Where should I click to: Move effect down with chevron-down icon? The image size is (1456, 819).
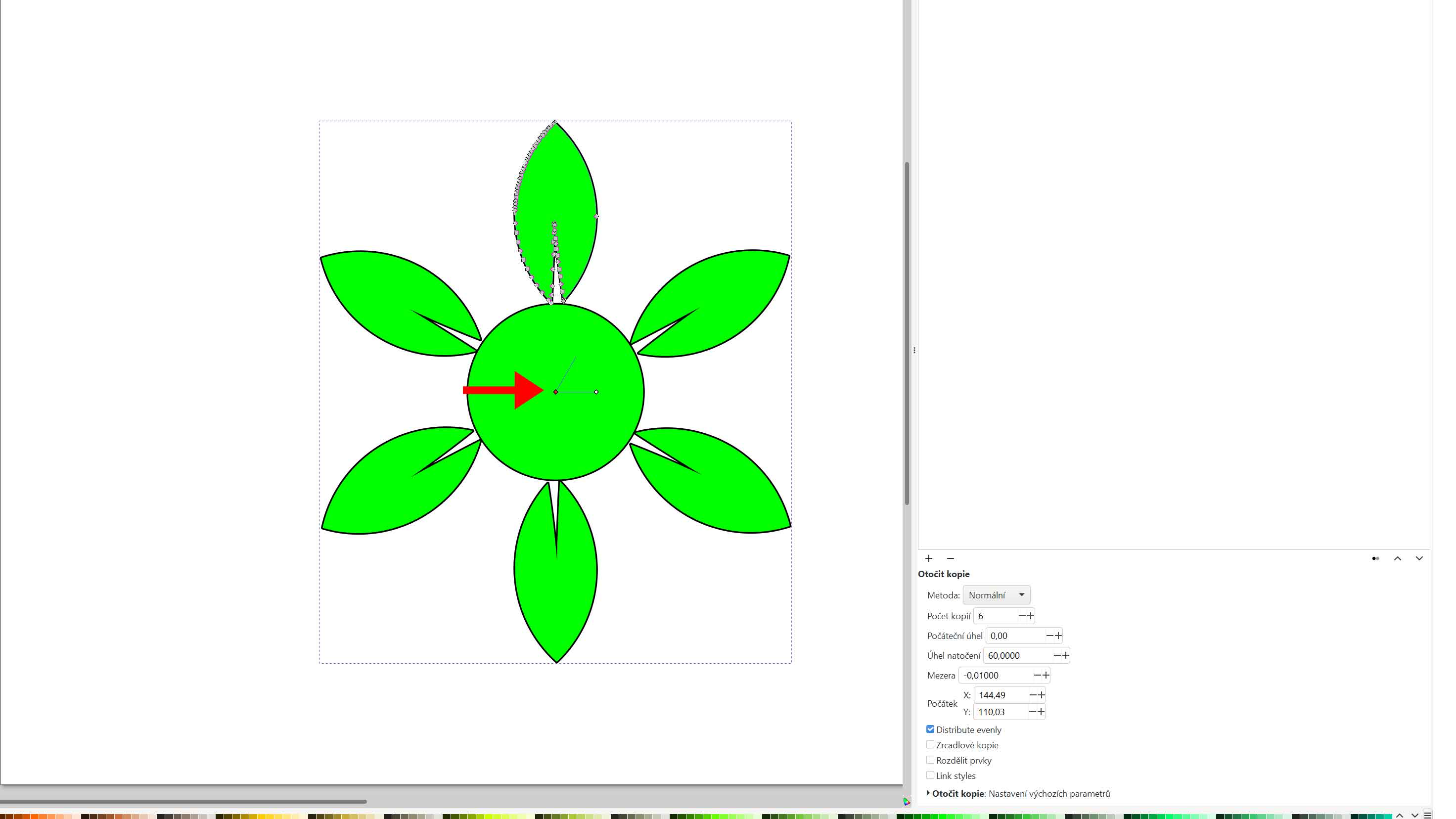pos(1419,558)
